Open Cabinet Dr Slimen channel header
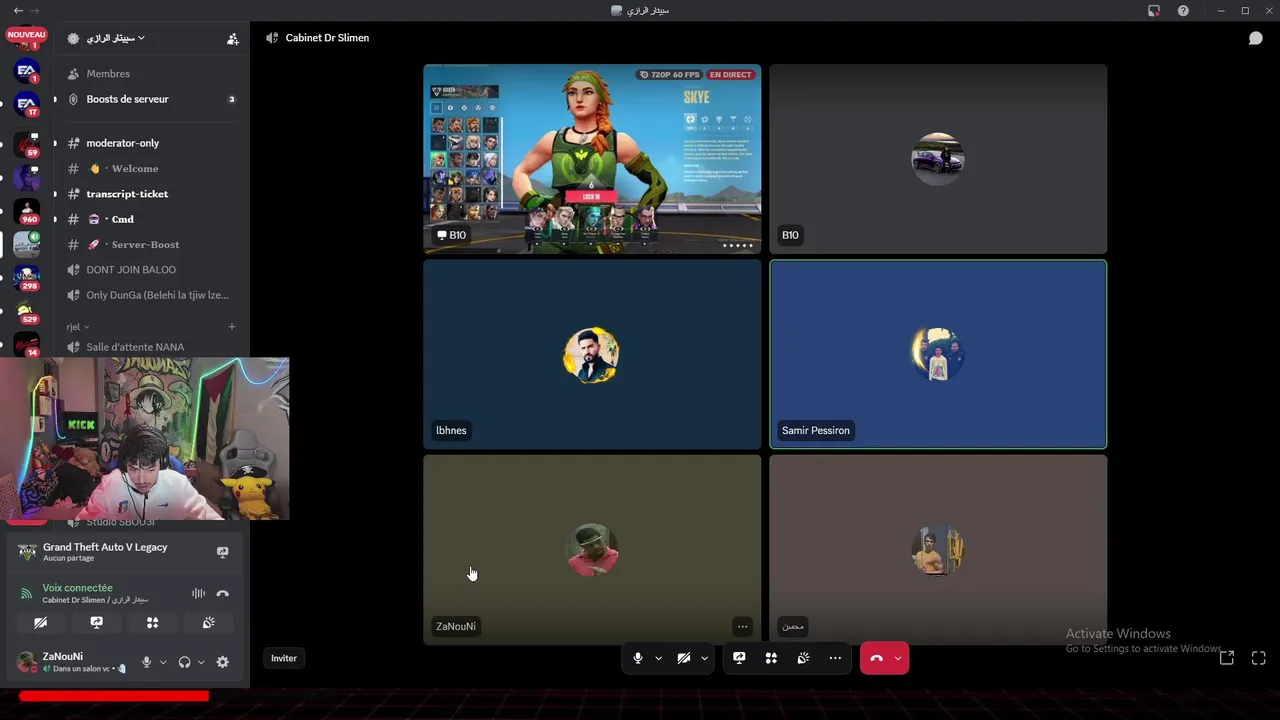Viewport: 1280px width, 720px height. [327, 38]
